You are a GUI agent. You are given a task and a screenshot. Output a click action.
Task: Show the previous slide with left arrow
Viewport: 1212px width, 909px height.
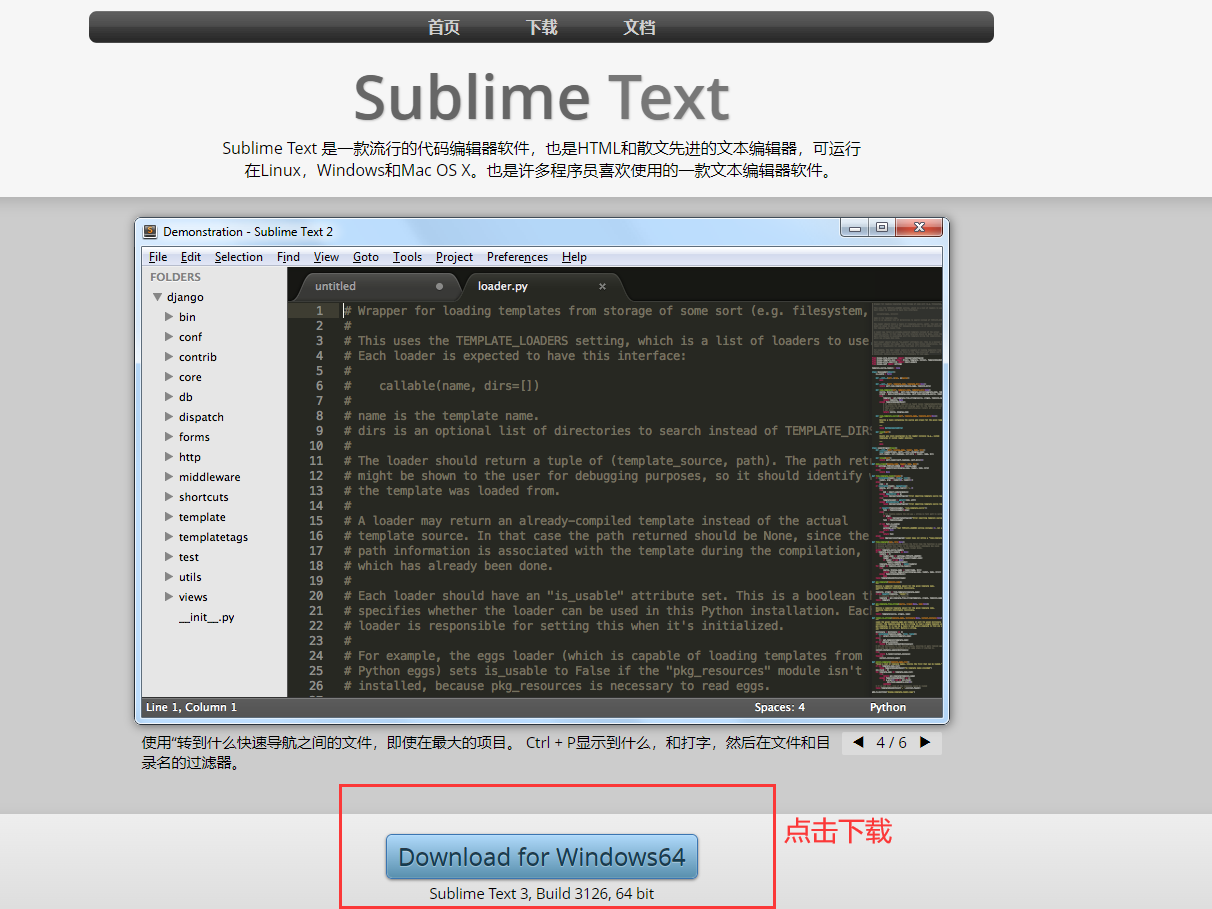pos(858,743)
